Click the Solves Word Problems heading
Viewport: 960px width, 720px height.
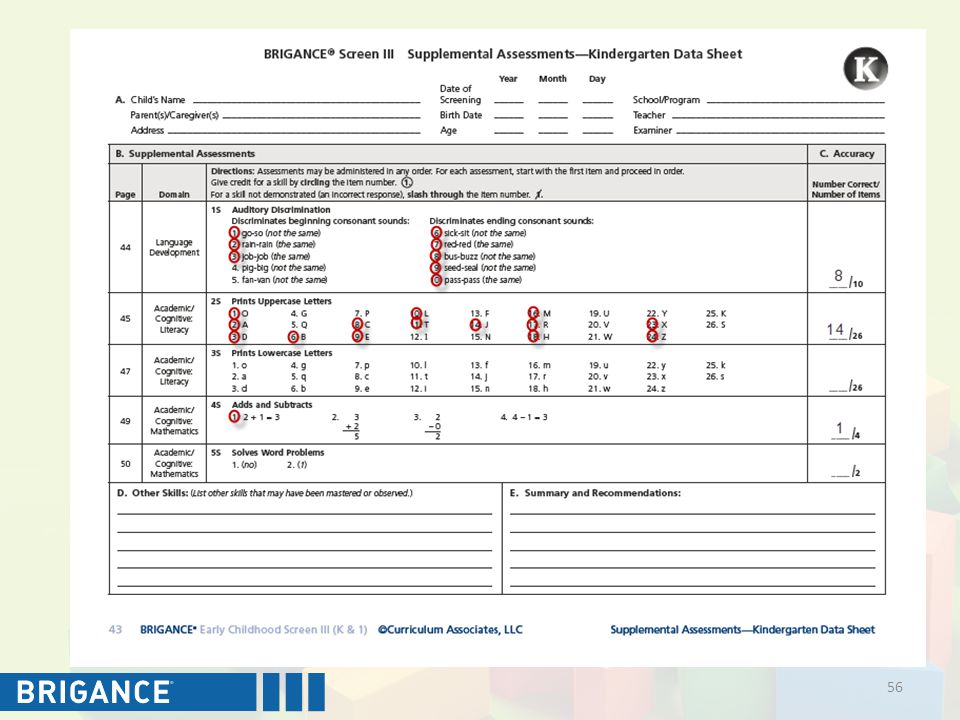[277, 452]
